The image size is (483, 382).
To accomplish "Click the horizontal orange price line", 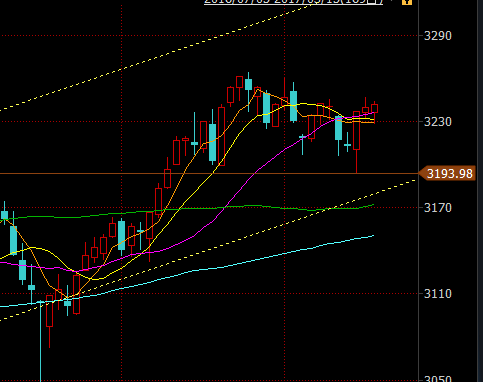I will 209,174.
